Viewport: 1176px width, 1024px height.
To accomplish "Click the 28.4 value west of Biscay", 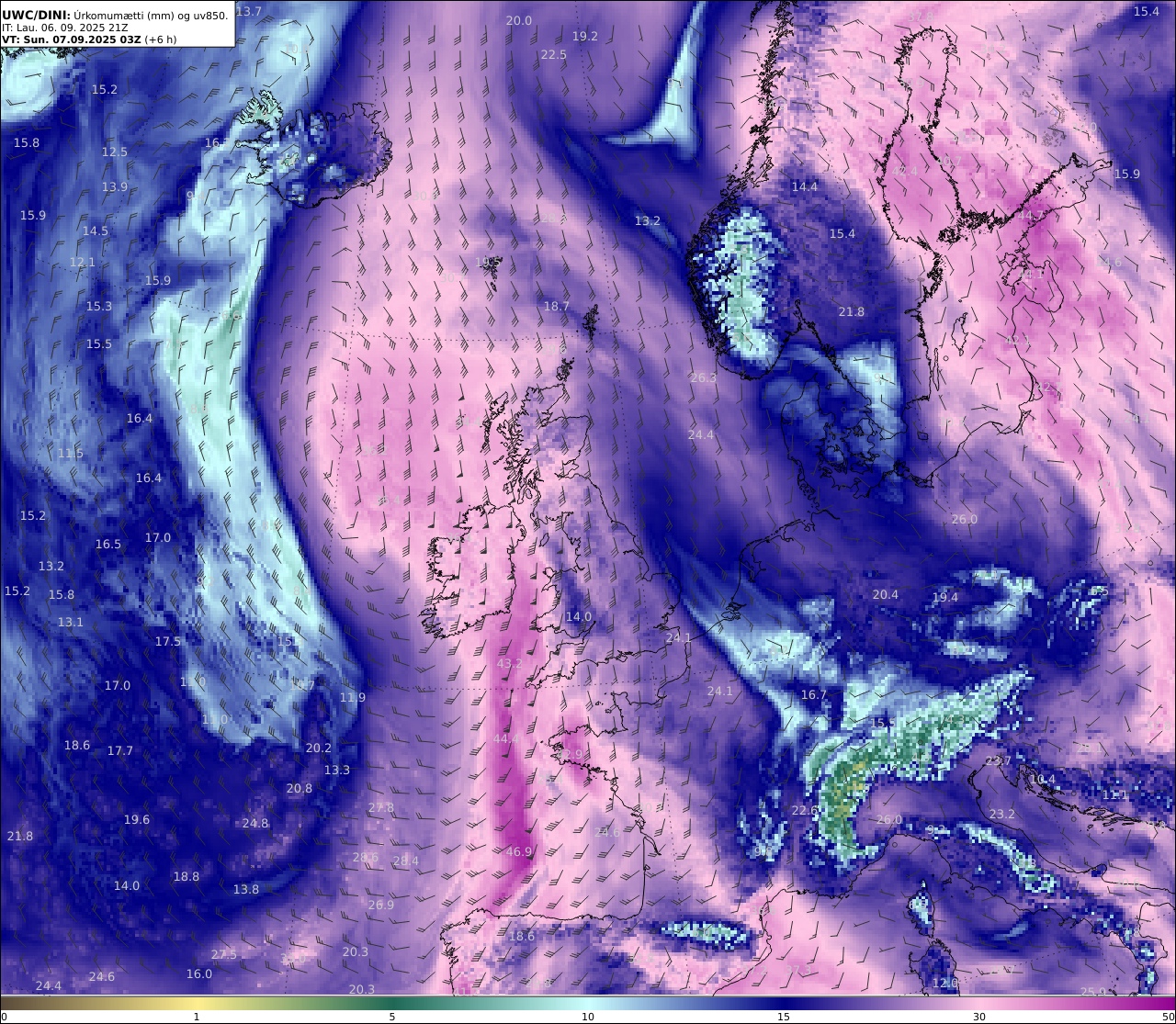I will coord(406,861).
